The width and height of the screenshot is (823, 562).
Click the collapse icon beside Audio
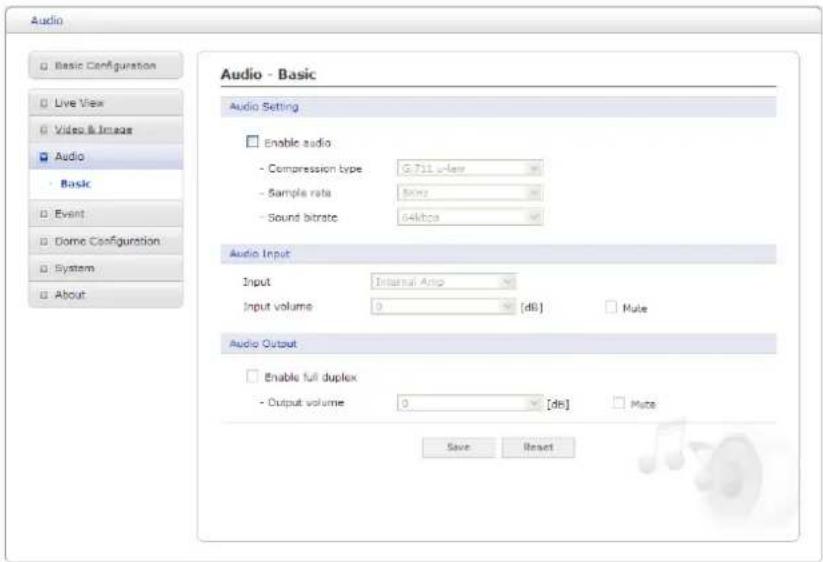44,156
